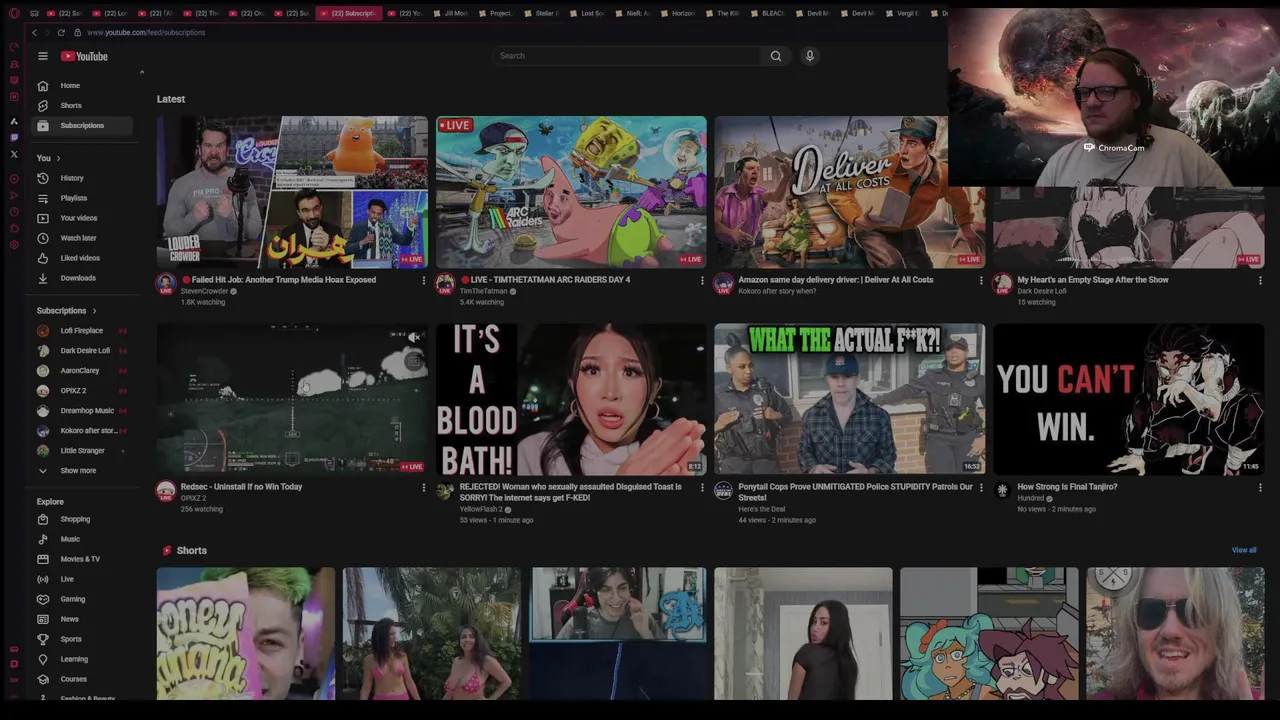Open the IT'S A BLOOD BATH video thumbnail
The image size is (1280, 720).
tap(571, 399)
